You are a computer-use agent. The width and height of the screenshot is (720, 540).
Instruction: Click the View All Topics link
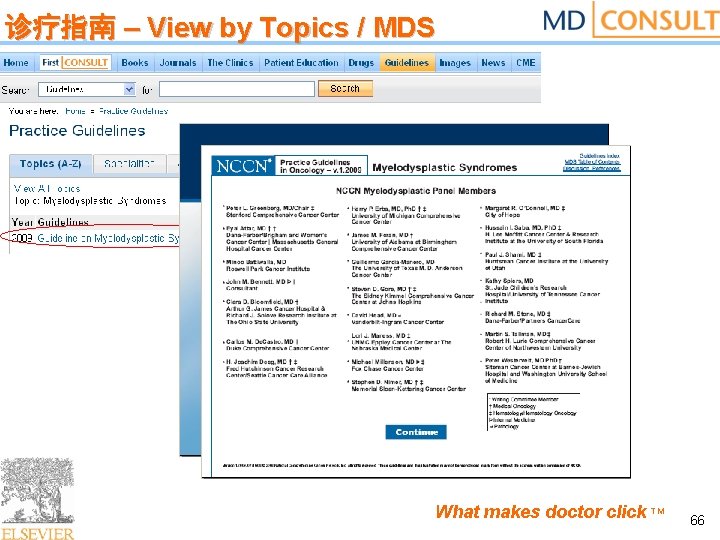[x=47, y=189]
